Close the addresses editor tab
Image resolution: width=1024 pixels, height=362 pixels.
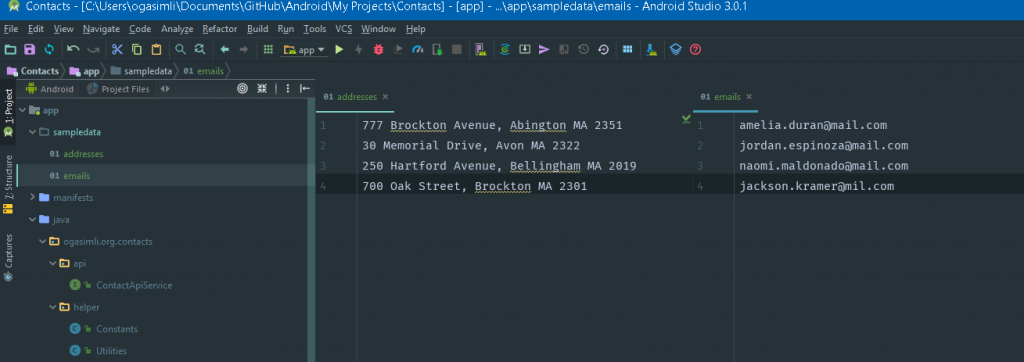[x=385, y=97]
